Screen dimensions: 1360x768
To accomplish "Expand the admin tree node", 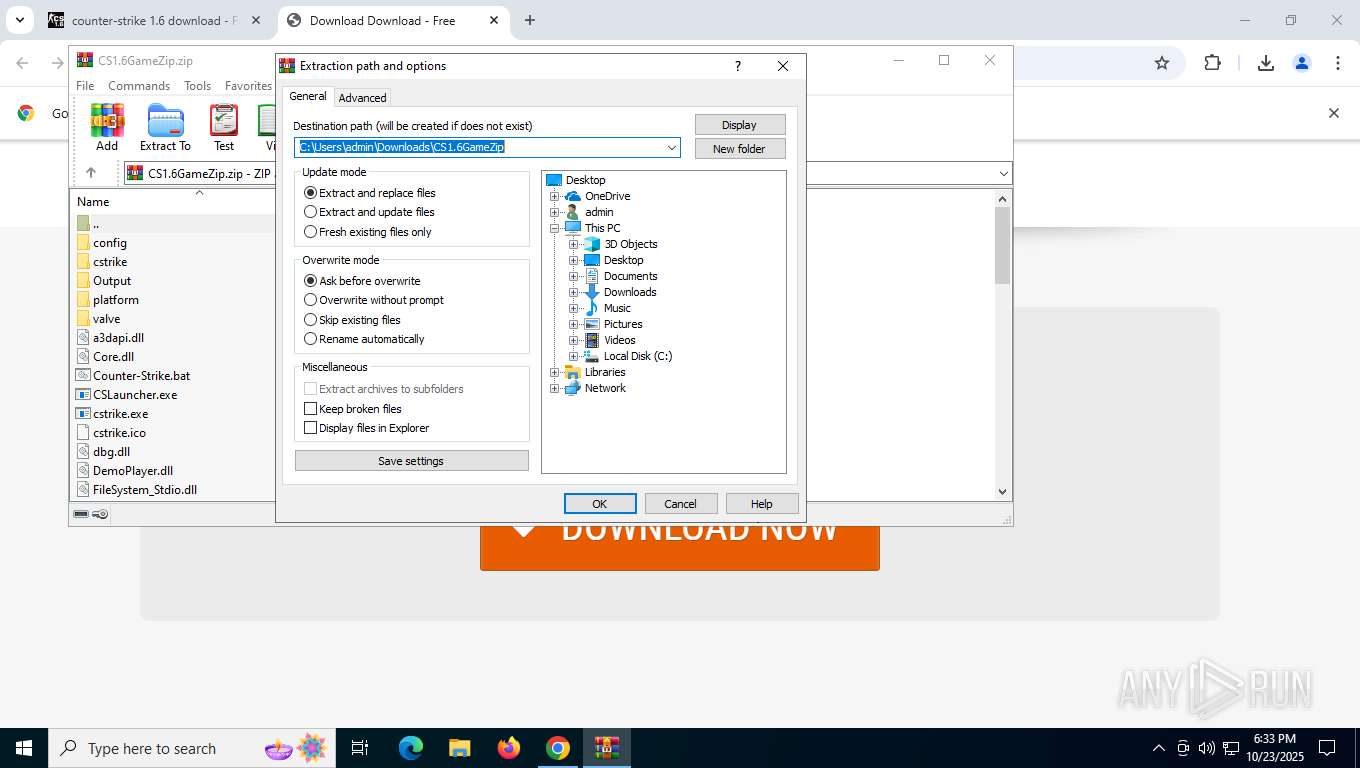I will coord(554,212).
